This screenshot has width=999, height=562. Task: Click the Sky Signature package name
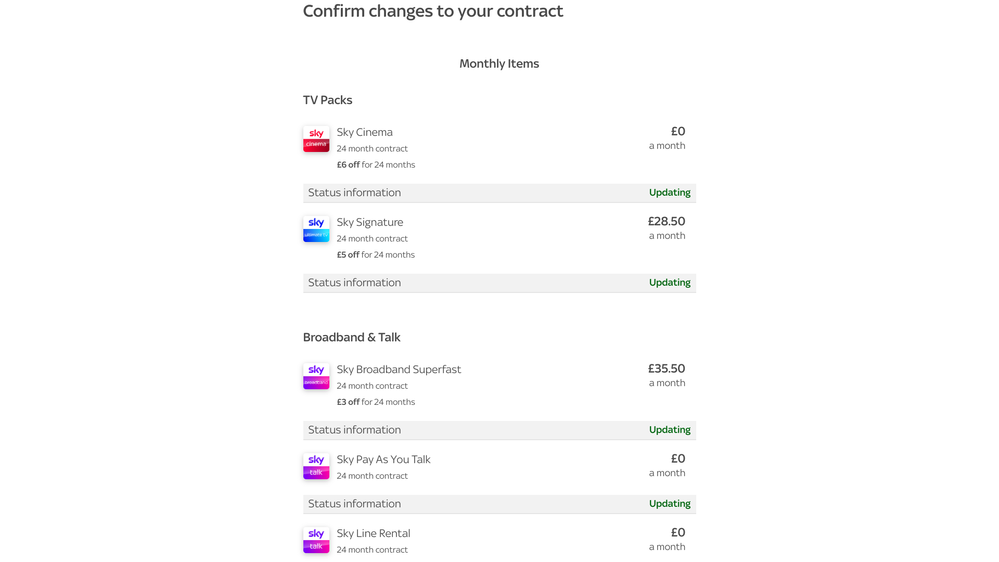click(370, 222)
